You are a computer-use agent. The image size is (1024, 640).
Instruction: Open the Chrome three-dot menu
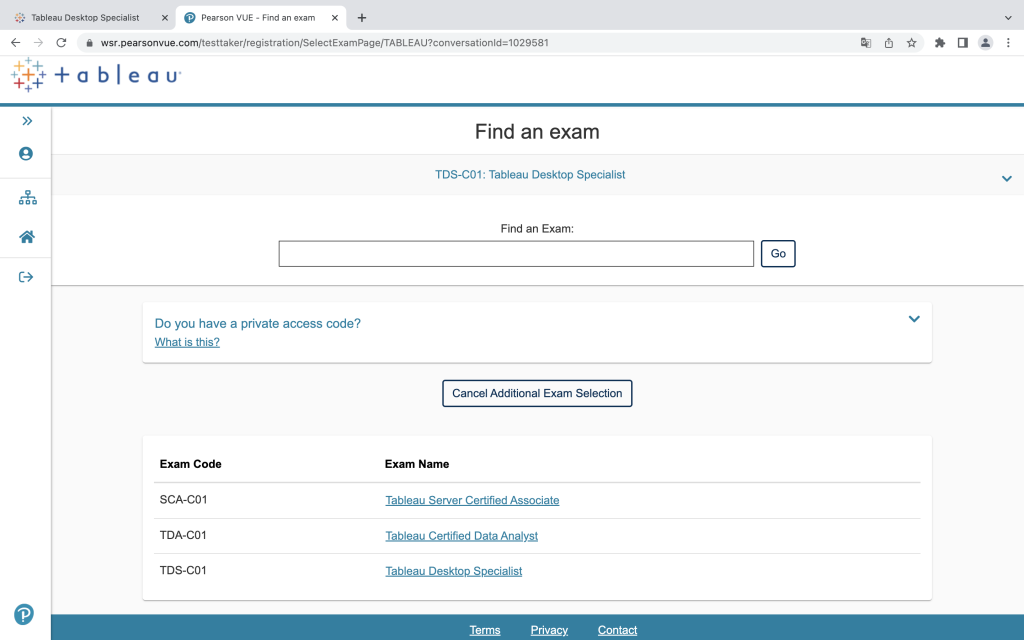click(1008, 43)
